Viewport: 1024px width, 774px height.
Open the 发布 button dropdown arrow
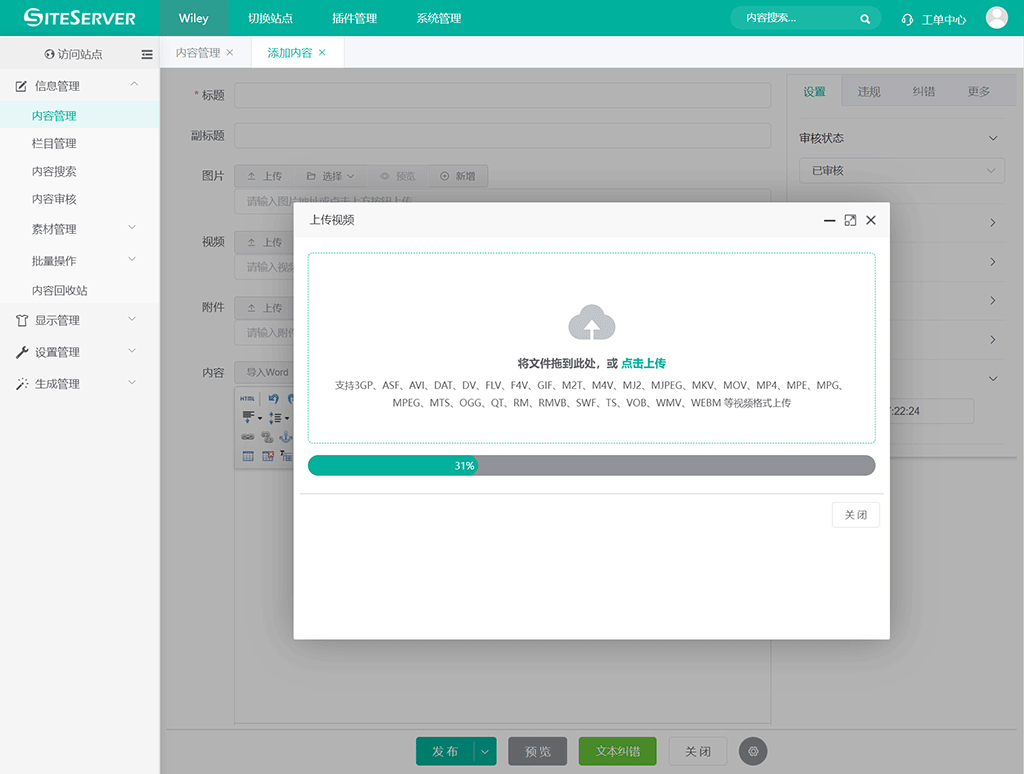485,752
